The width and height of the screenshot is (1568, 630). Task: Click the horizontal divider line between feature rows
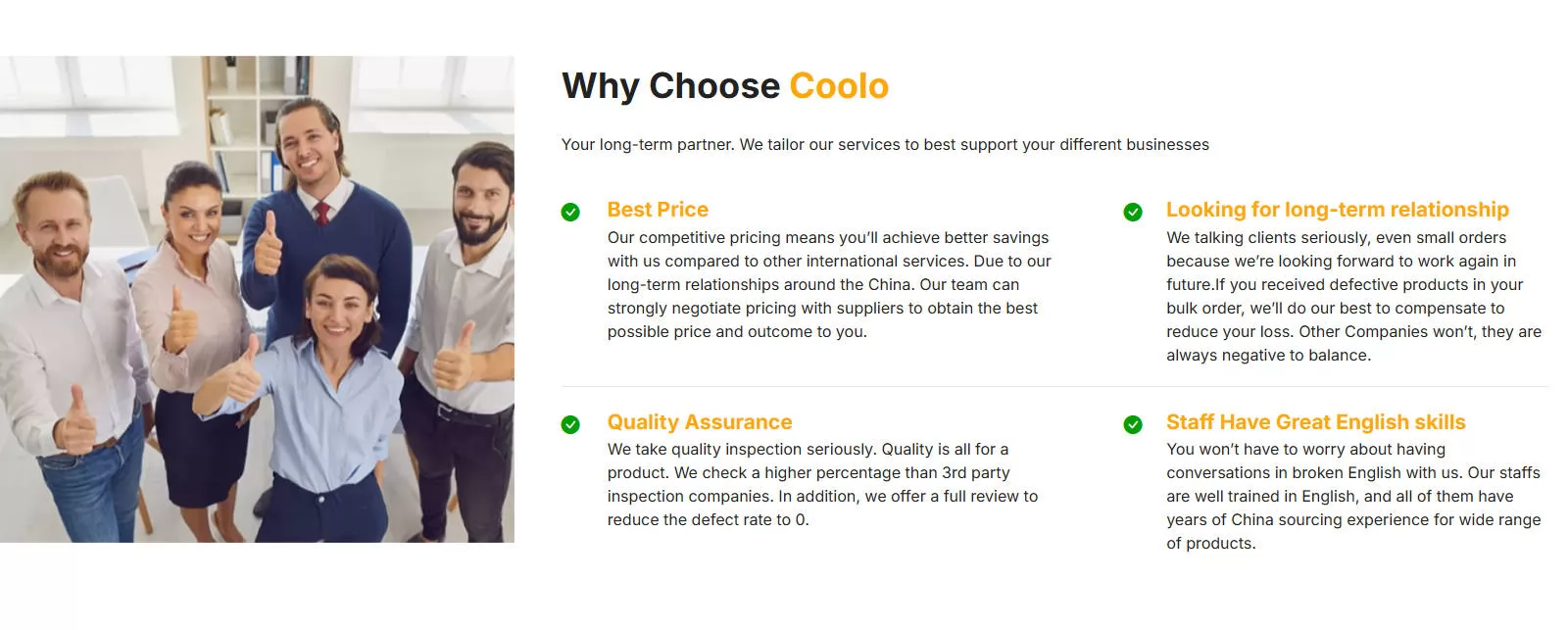tap(1054, 387)
